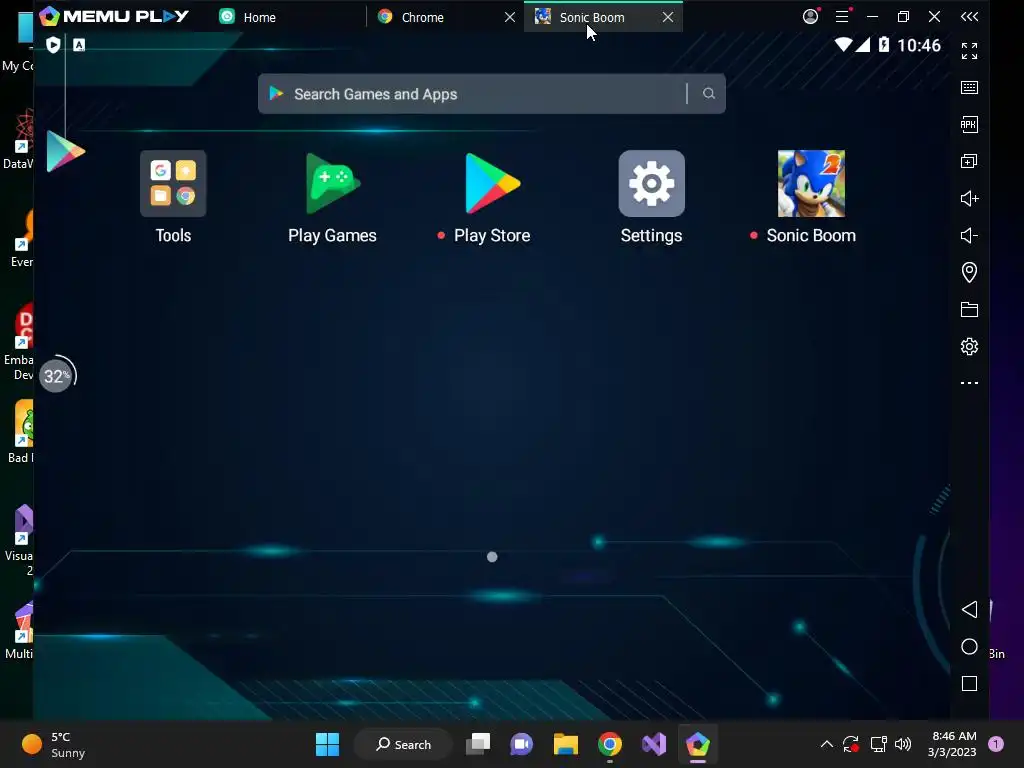Tap the Android recent apps square button
1024x768 pixels.
969,684
